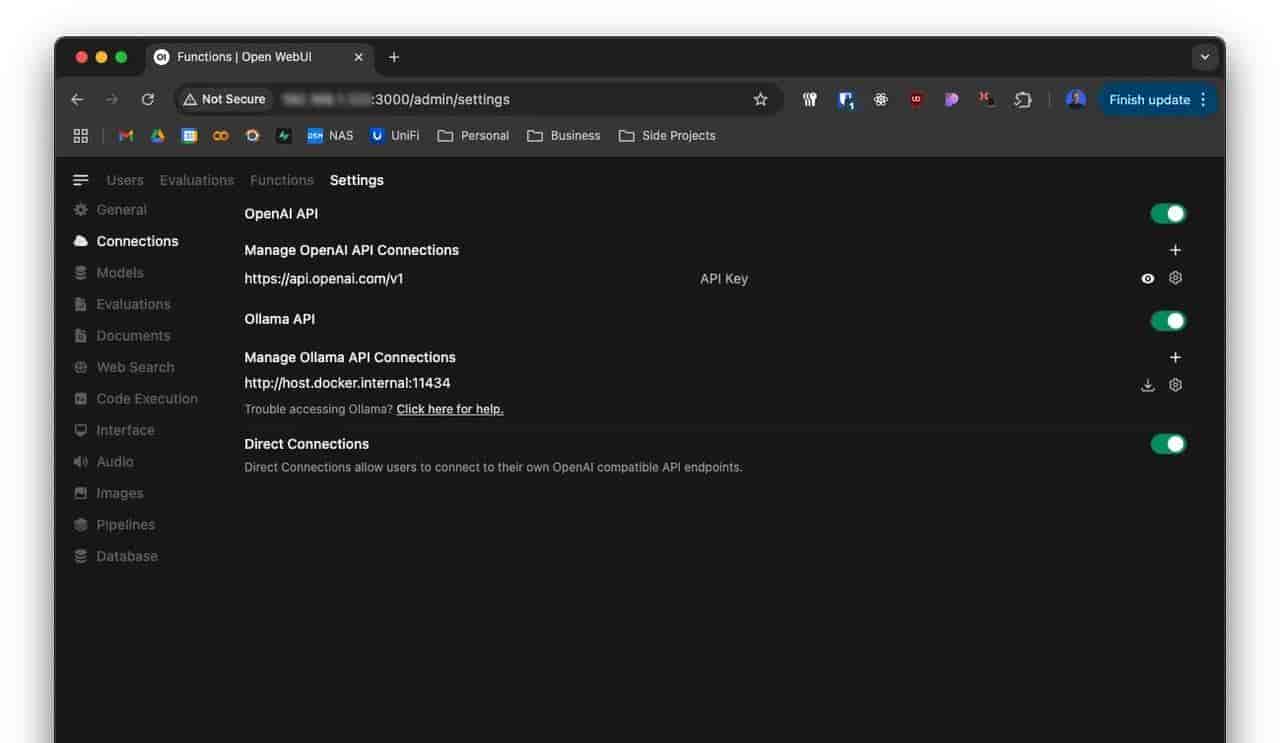The height and width of the screenshot is (743, 1280).
Task: Add a new OpenAI API connection
Action: [x=1175, y=250]
